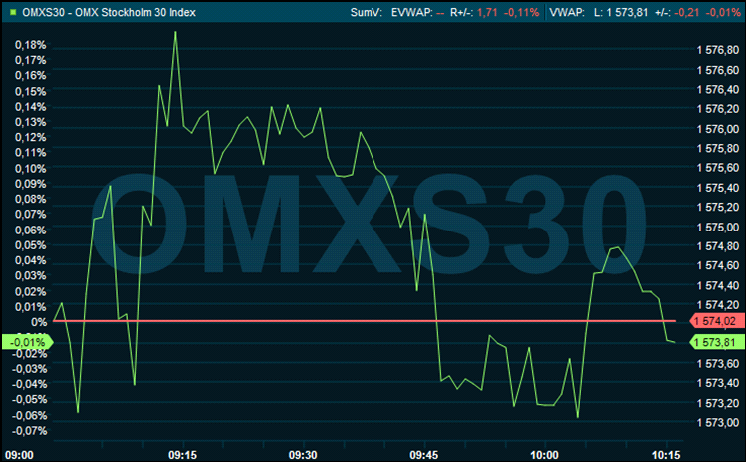Click the 1 574,40 price axis label
The image size is (746, 462).
click(718, 285)
